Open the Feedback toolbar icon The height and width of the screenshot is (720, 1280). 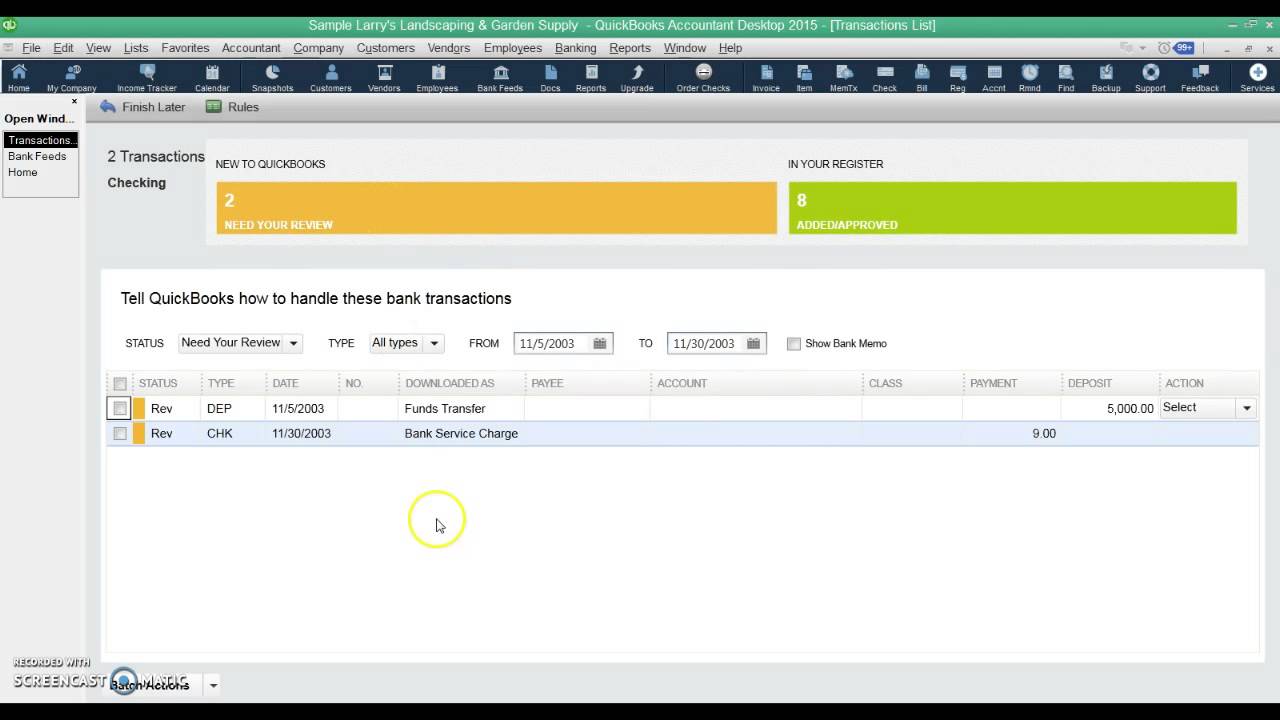pos(1200,78)
